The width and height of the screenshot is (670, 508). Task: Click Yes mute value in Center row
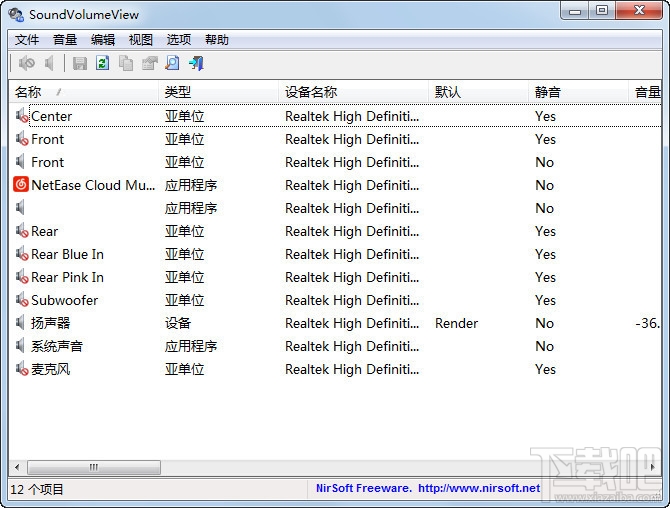(x=545, y=116)
